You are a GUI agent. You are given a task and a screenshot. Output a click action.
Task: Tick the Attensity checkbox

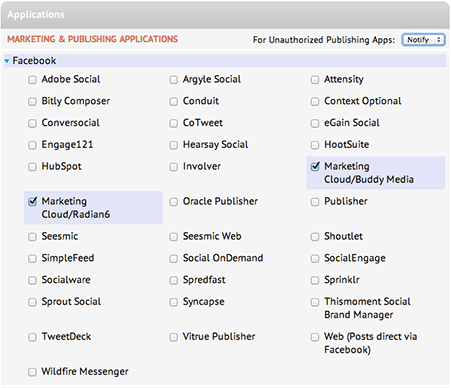pyautogui.click(x=315, y=80)
